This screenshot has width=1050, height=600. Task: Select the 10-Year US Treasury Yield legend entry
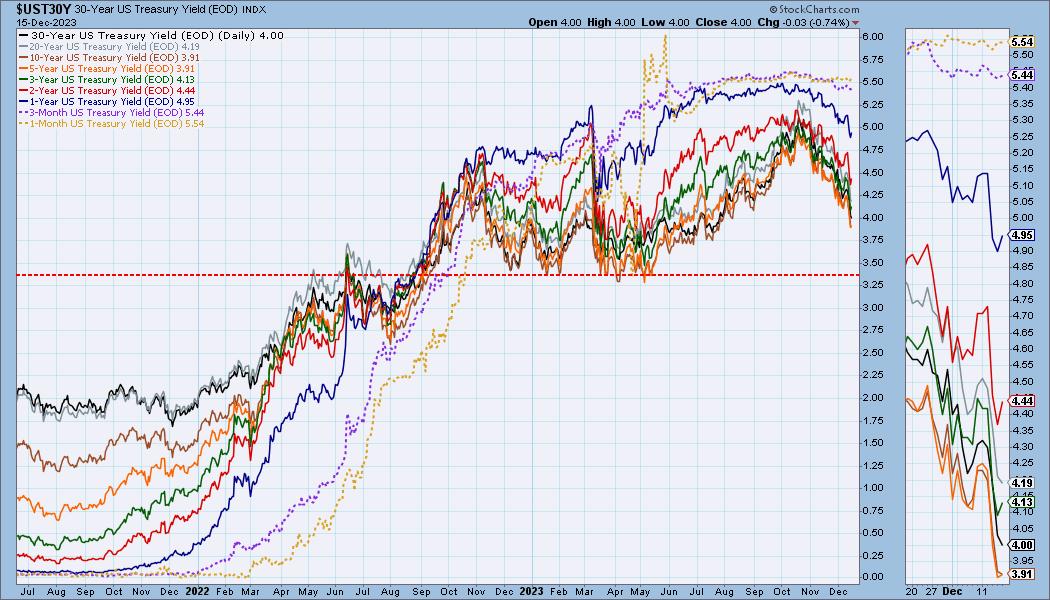[110, 58]
